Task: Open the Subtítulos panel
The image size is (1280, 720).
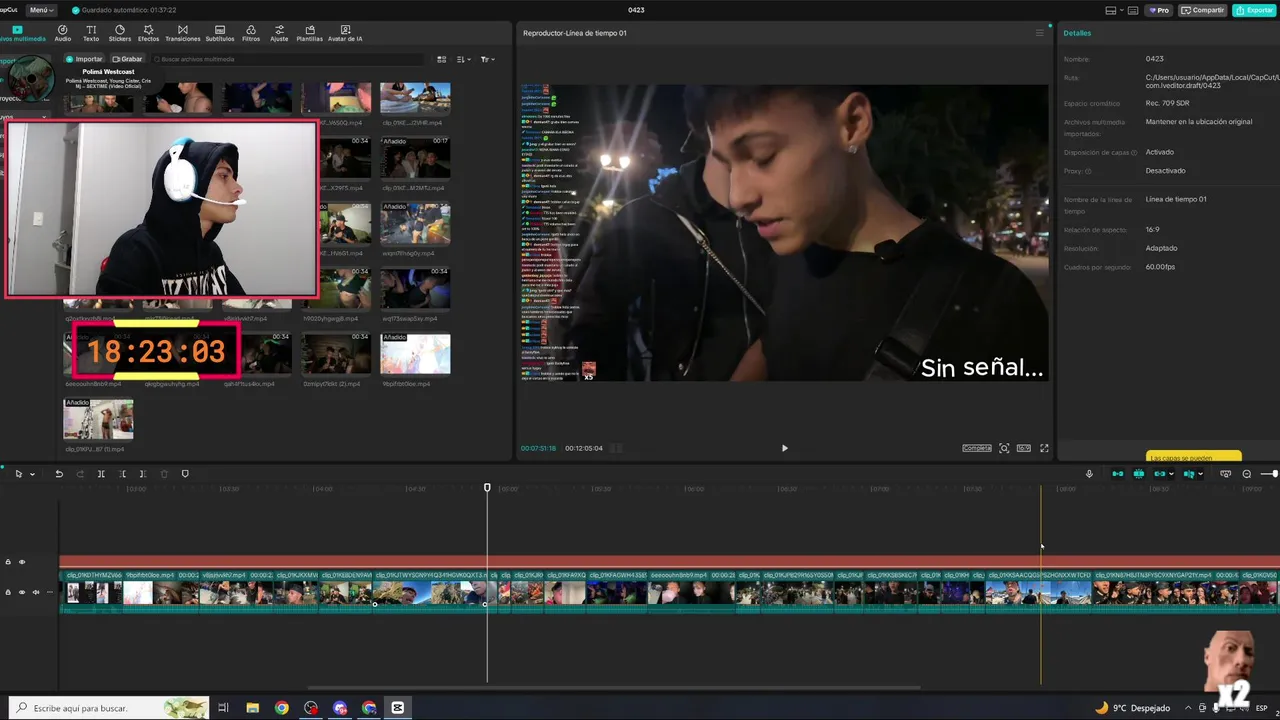Action: click(x=220, y=33)
